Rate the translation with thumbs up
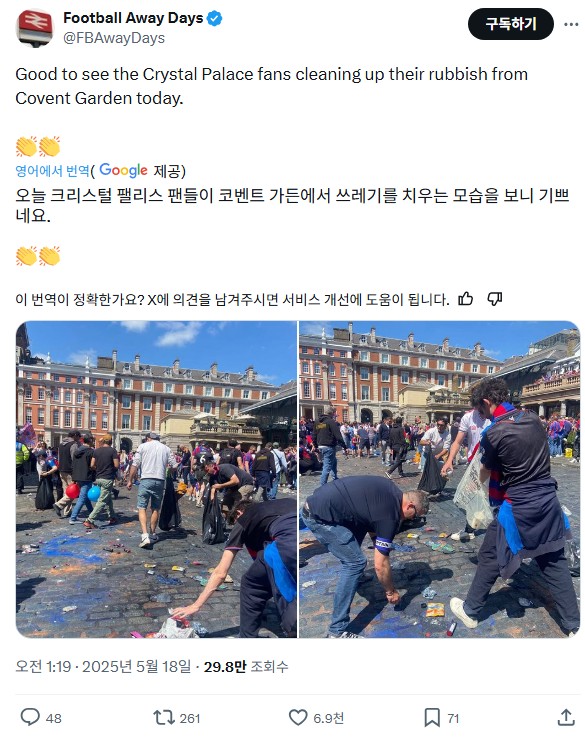 tap(466, 299)
